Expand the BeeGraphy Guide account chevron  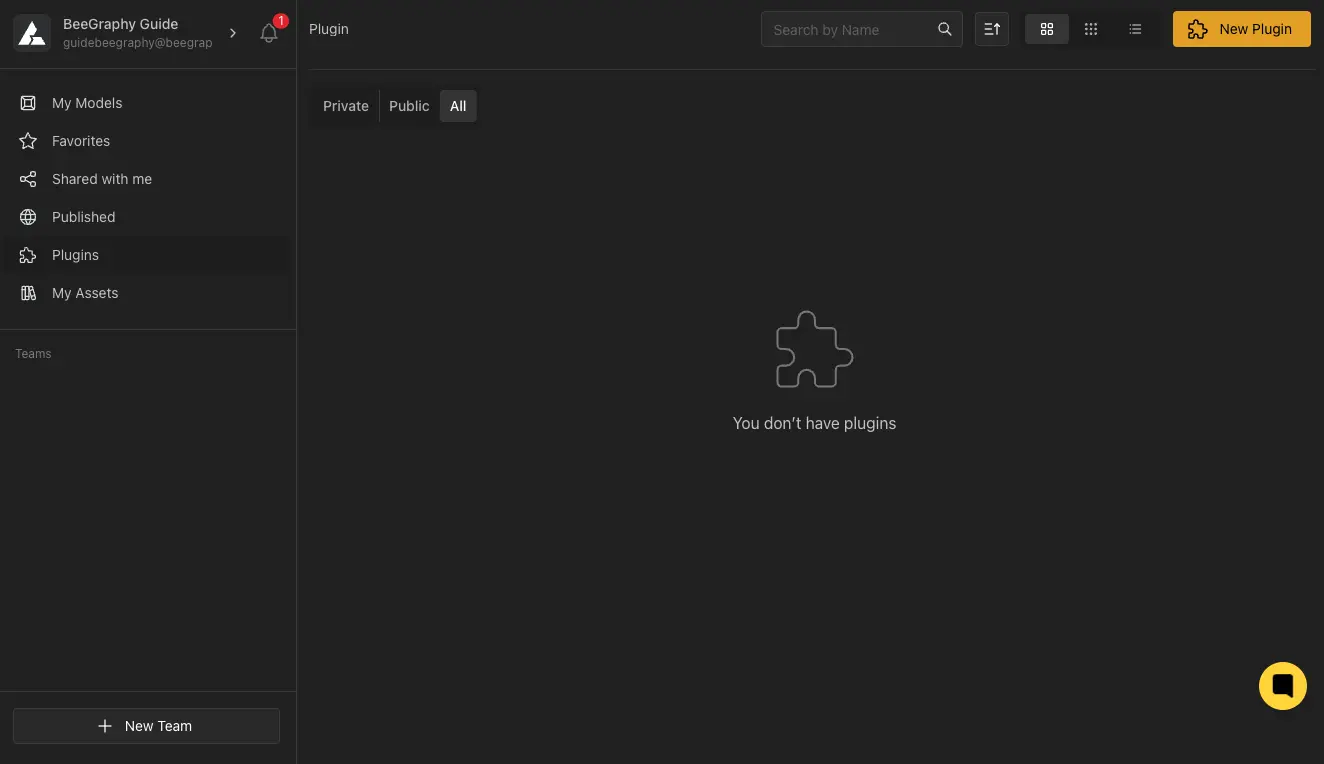pos(233,32)
